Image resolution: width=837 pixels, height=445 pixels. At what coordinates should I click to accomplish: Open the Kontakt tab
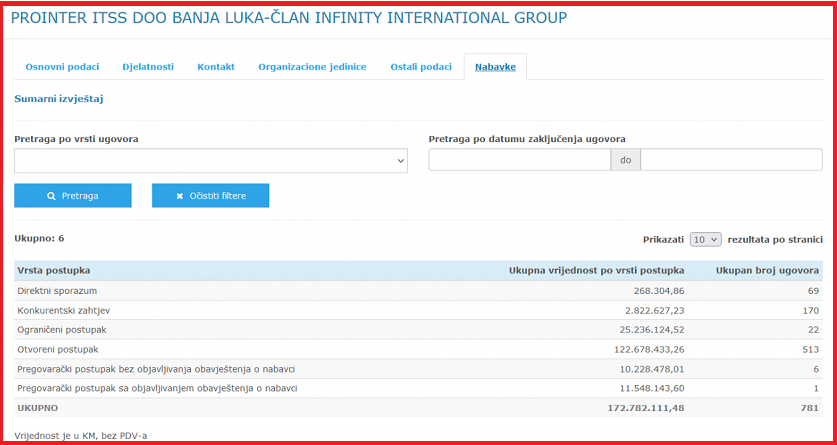coord(216,67)
